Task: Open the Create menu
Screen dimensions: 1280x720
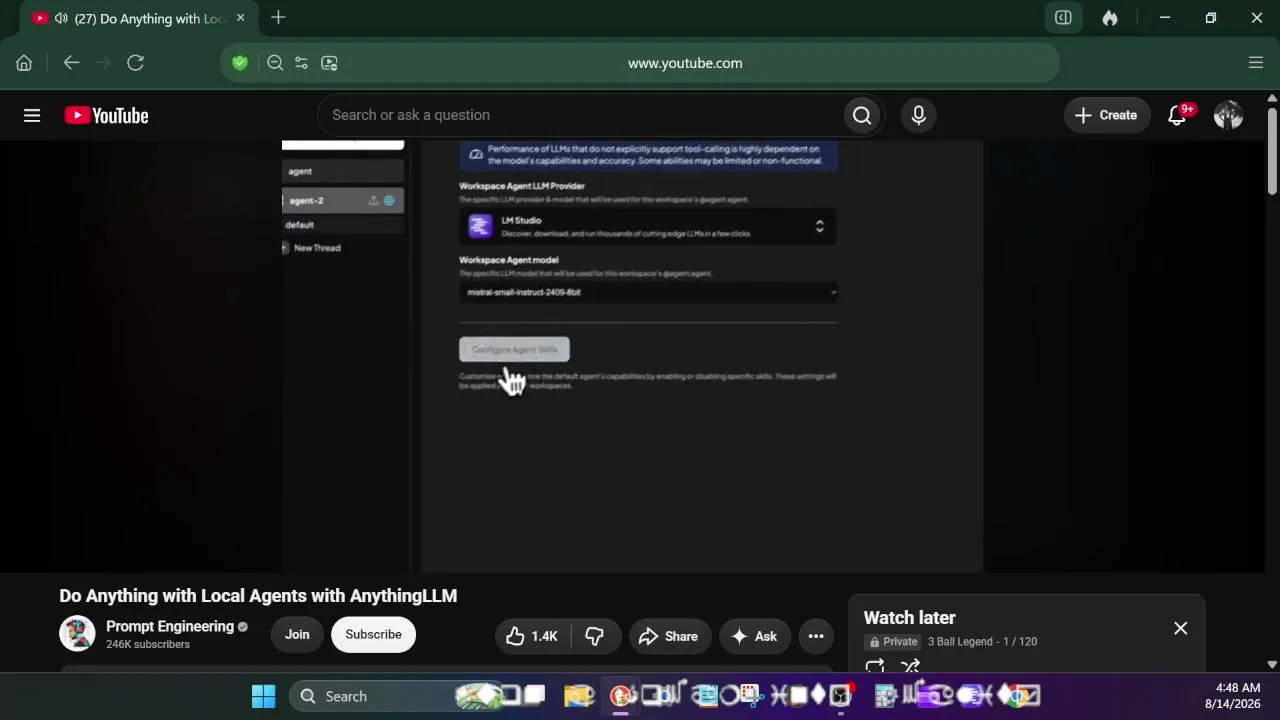Action: [x=1106, y=115]
